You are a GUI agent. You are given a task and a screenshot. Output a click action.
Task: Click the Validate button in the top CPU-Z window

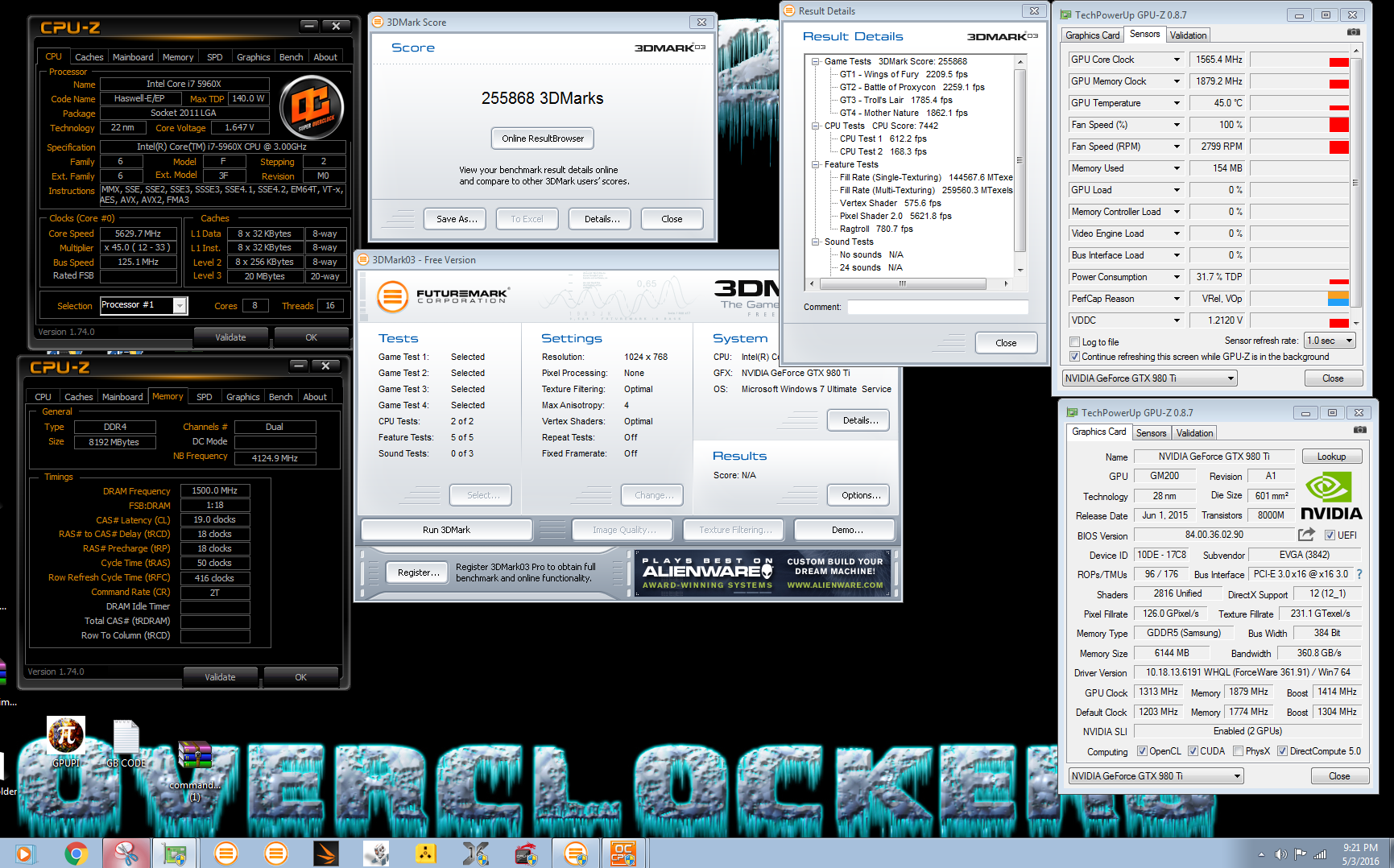click(x=230, y=337)
